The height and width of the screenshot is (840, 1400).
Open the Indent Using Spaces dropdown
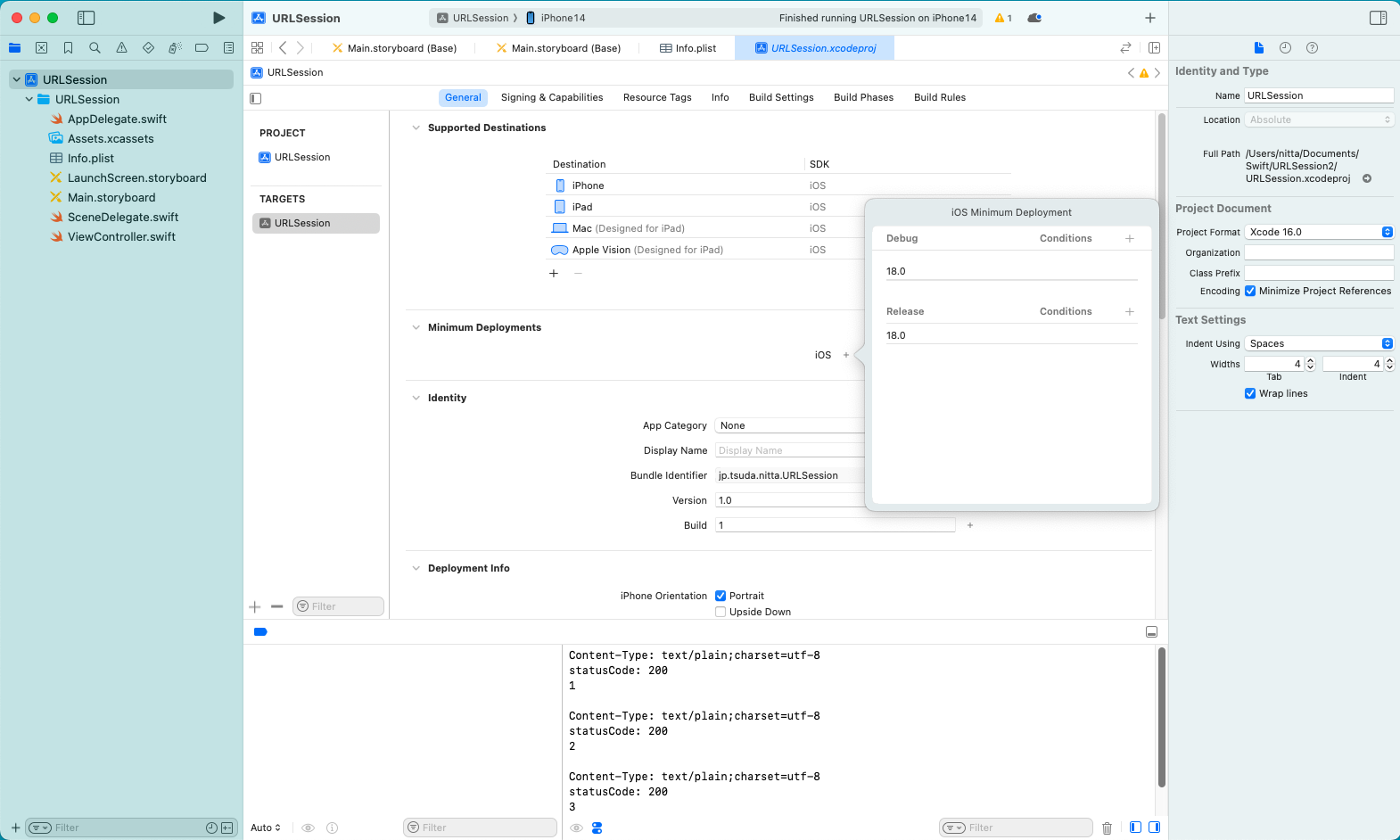(1319, 343)
